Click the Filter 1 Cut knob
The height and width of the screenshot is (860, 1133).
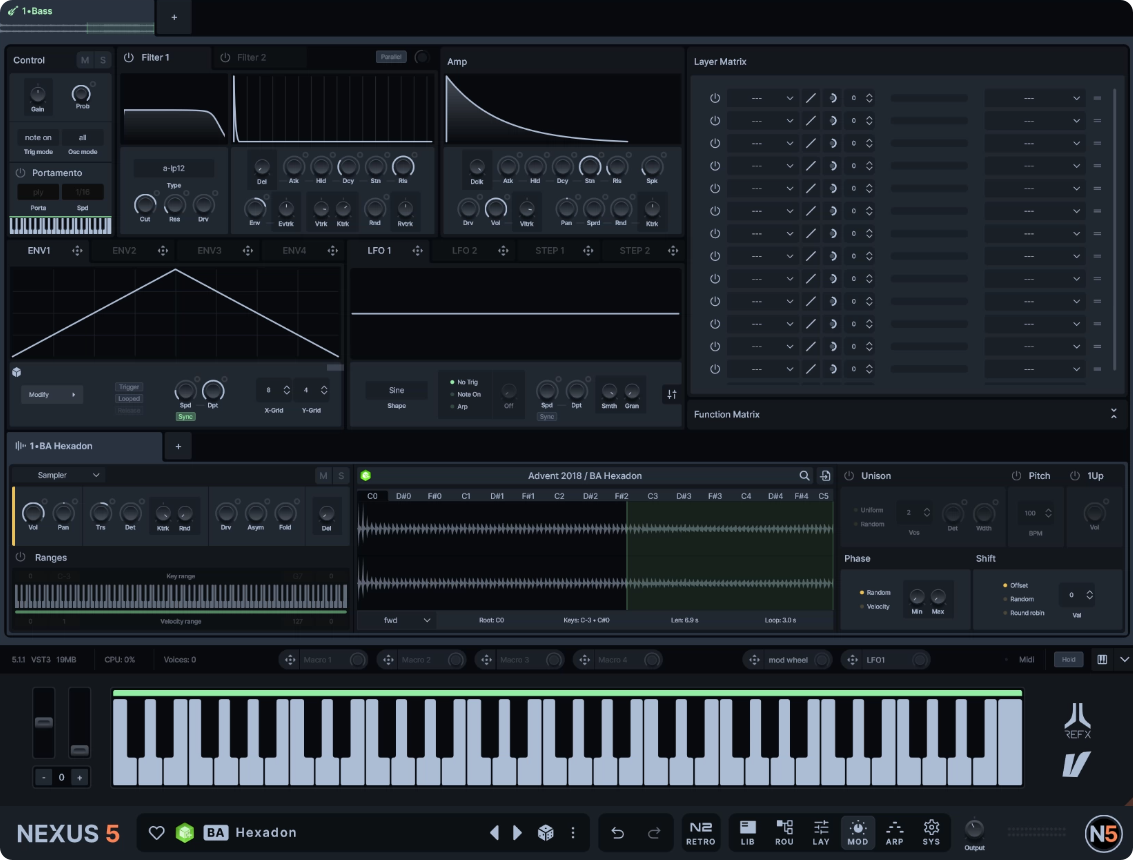click(145, 205)
